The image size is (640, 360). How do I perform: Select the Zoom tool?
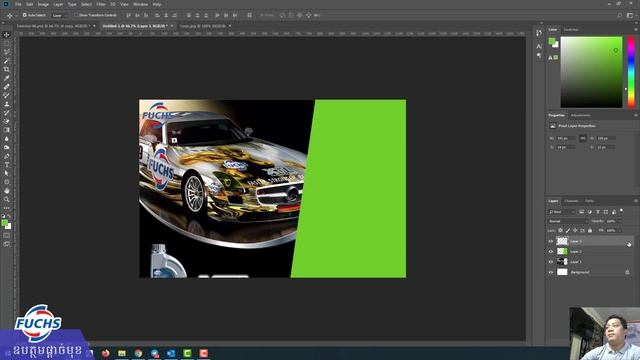(7, 199)
